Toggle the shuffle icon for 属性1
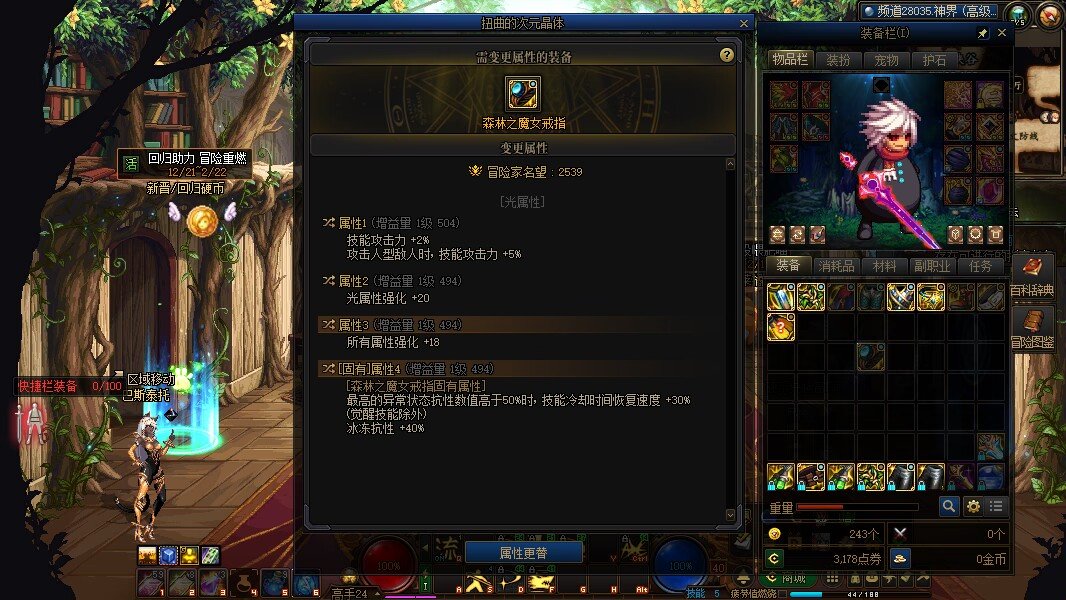The width and height of the screenshot is (1066, 600). point(329,223)
